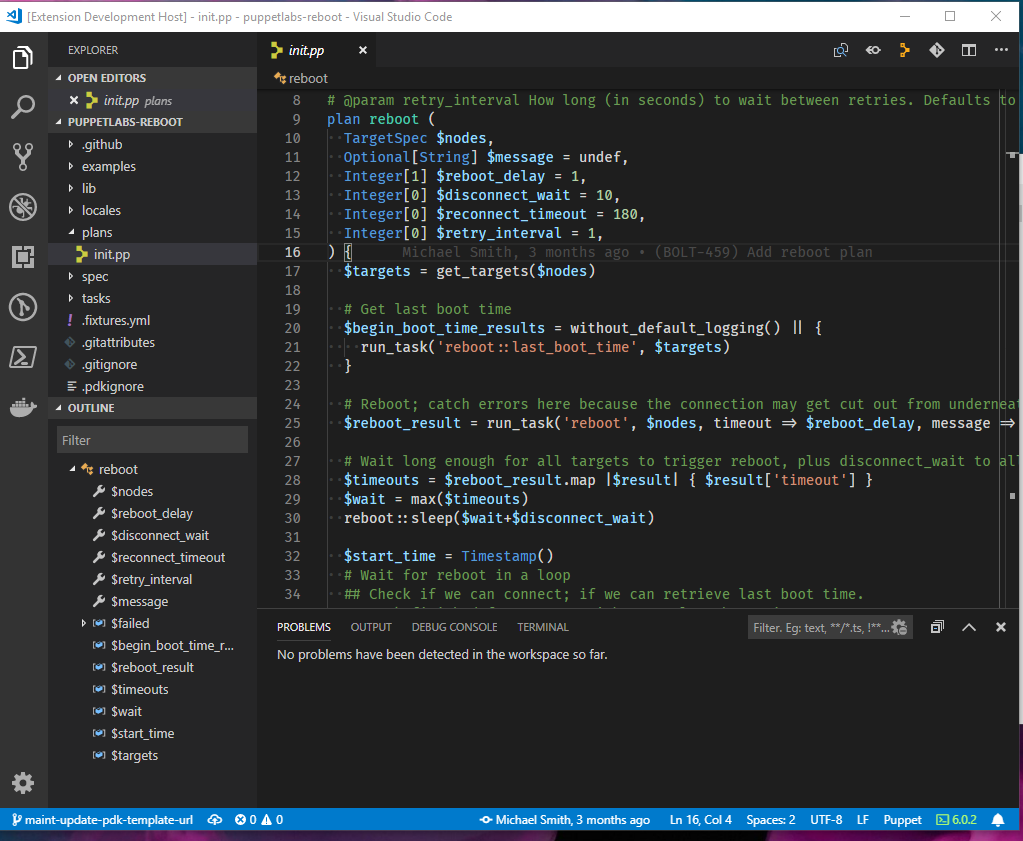Image resolution: width=1023 pixels, height=841 pixels.
Task: Open the Source Control view icon
Action: 23,157
